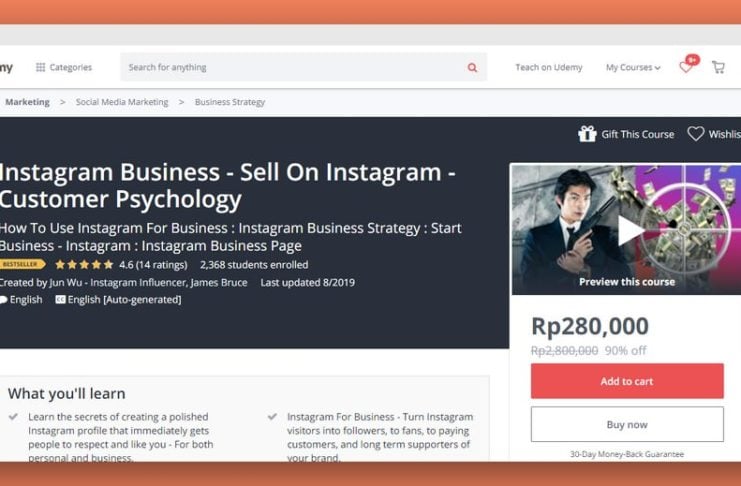Image resolution: width=741 pixels, height=486 pixels.
Task: Open the Business Strategy breadcrumb
Action: [x=230, y=102]
